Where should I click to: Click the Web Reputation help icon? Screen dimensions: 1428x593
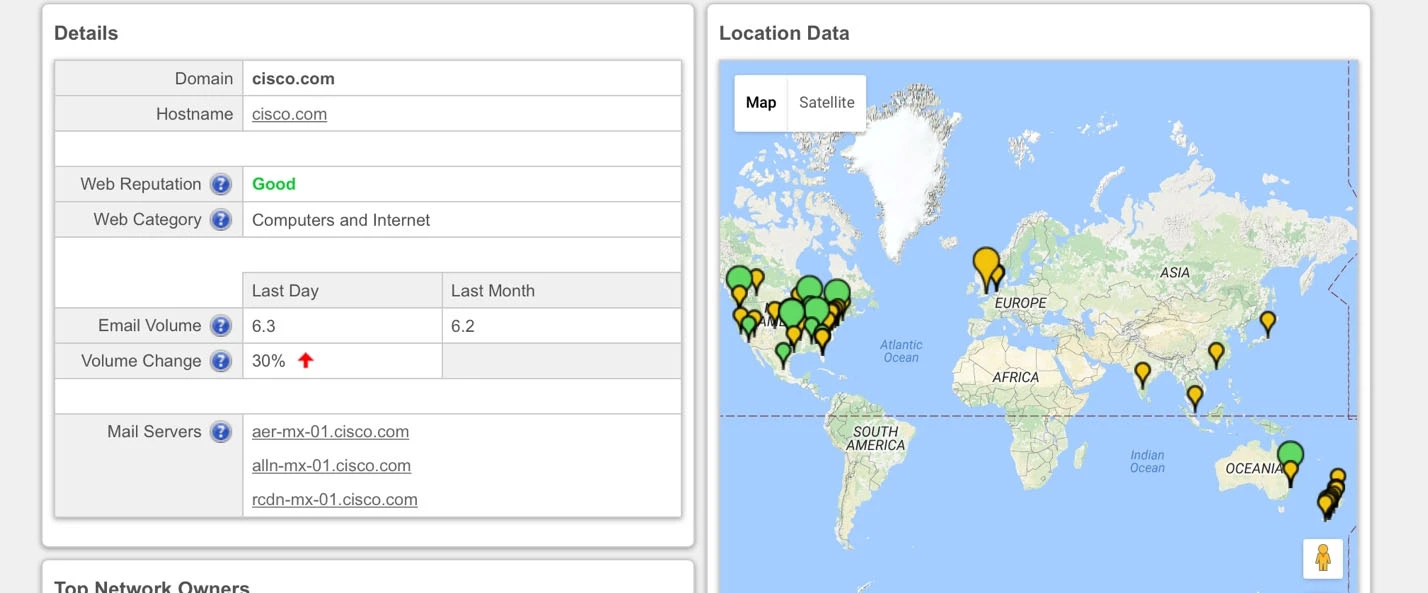[x=221, y=184]
